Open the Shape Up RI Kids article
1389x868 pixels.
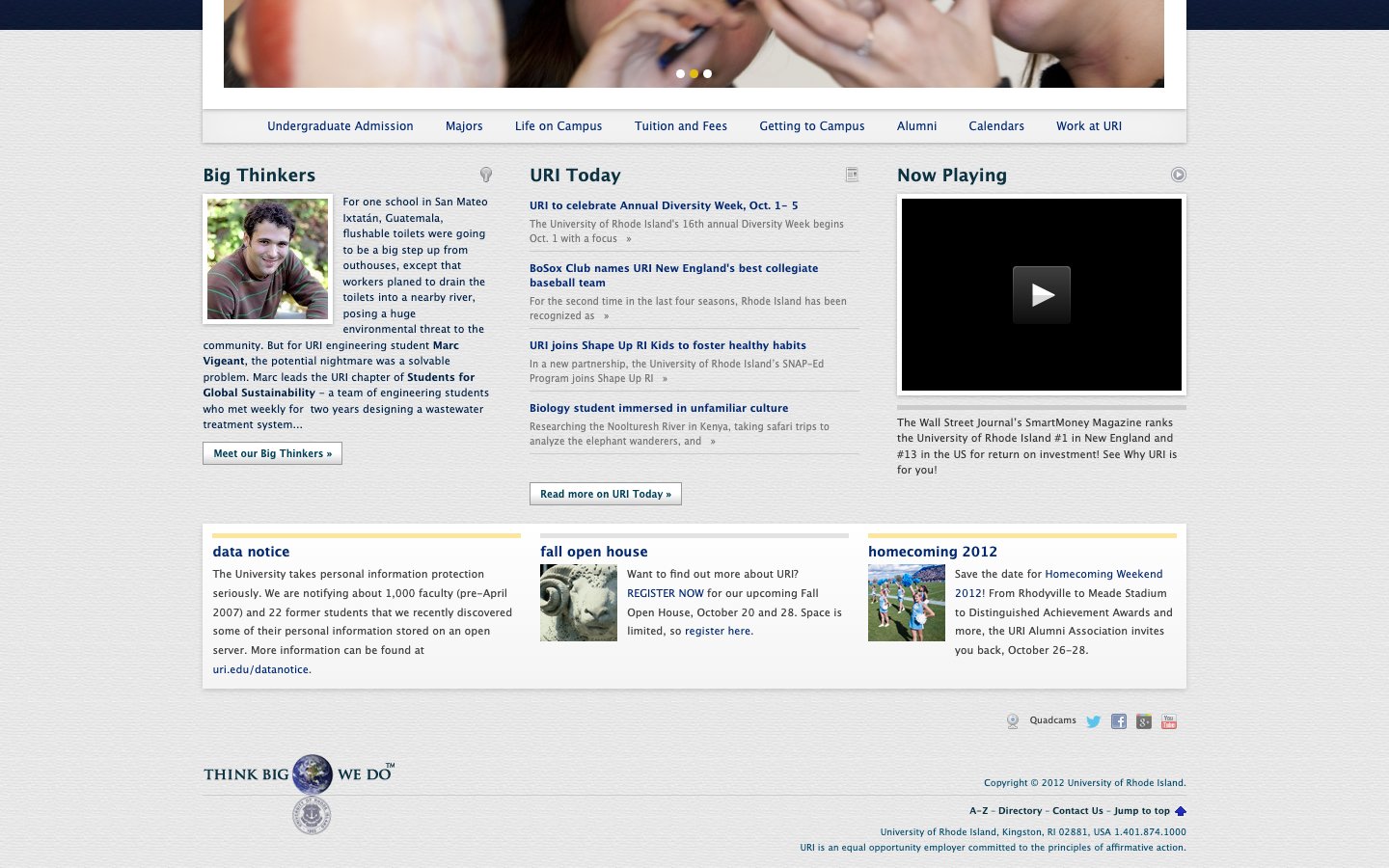[x=667, y=345]
